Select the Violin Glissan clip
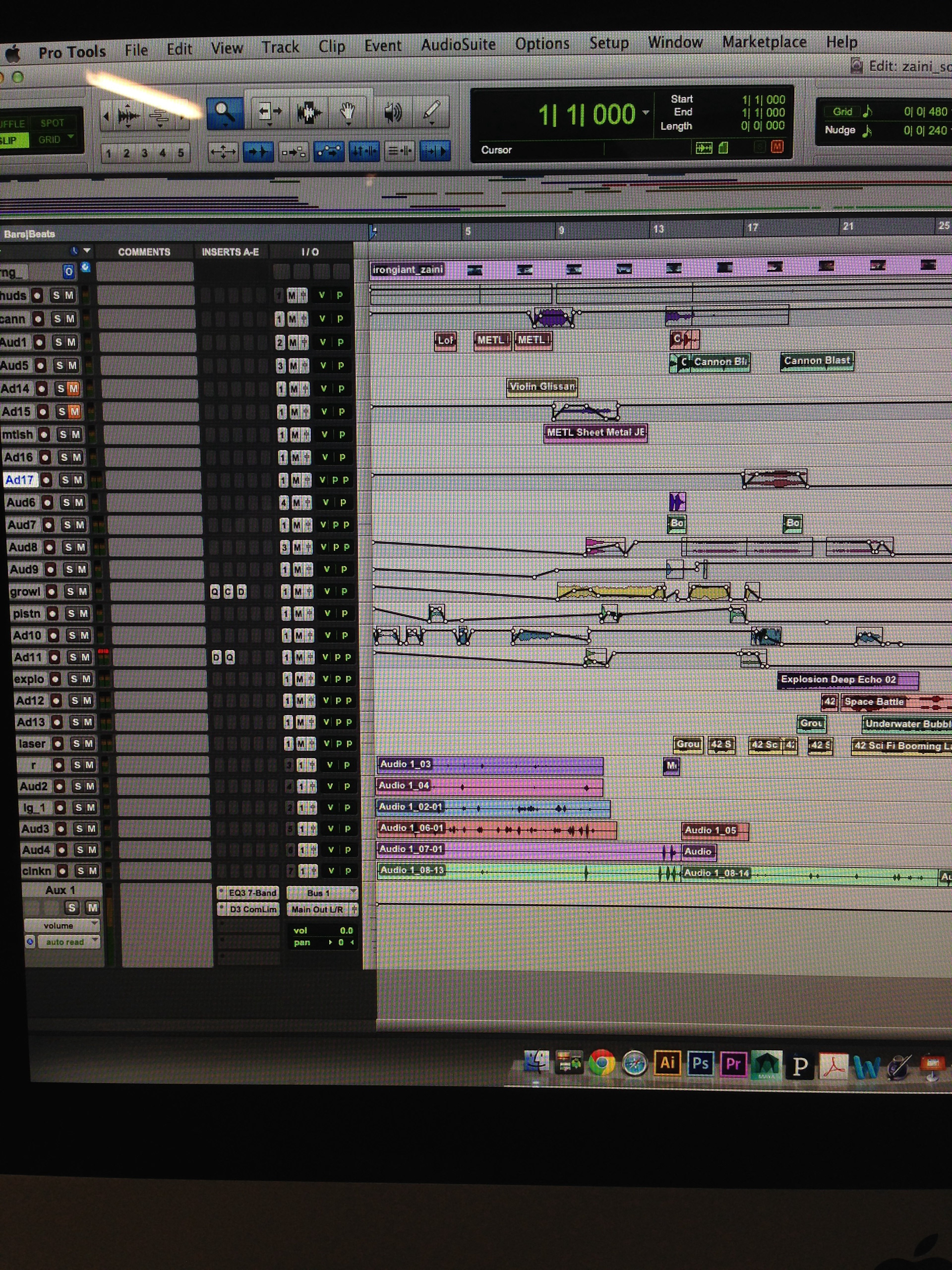952x1270 pixels. [x=542, y=386]
